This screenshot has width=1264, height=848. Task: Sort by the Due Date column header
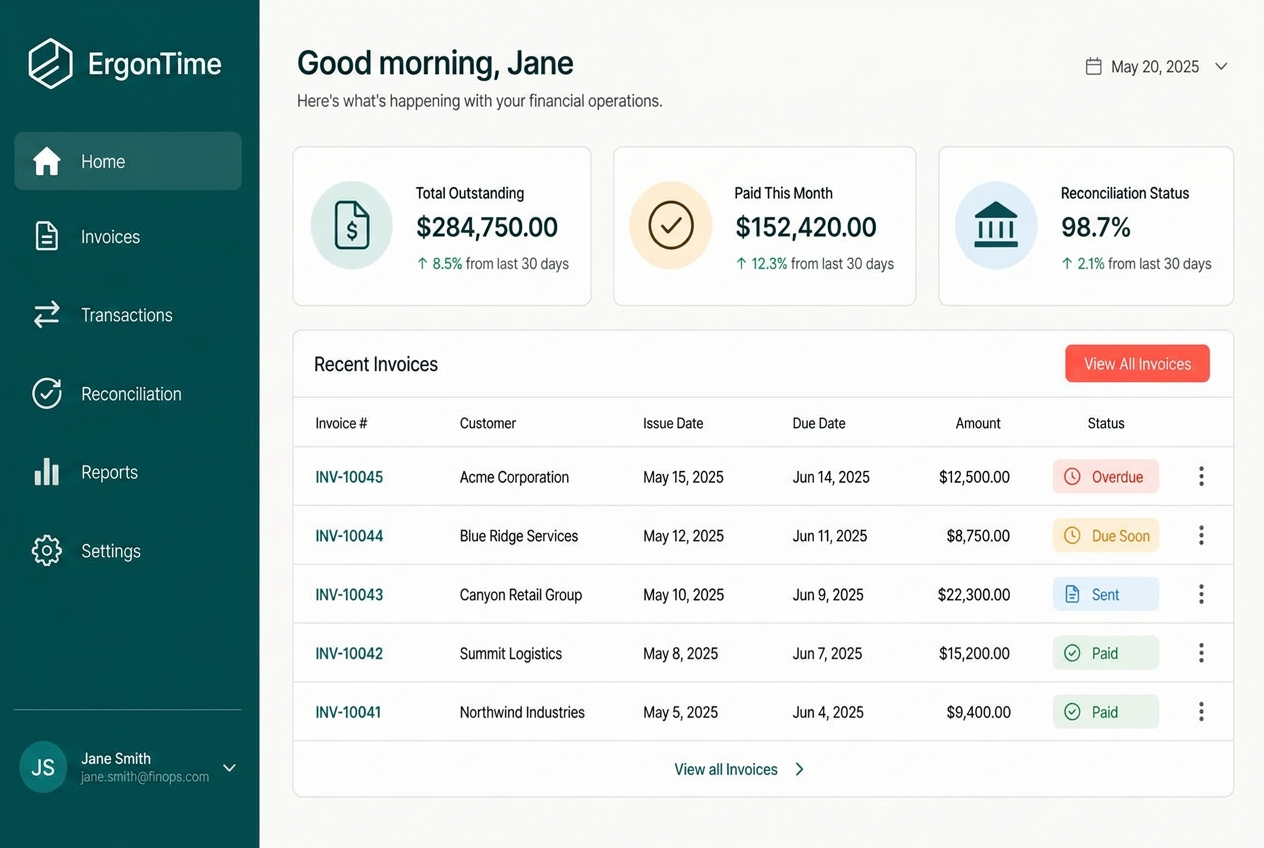819,423
